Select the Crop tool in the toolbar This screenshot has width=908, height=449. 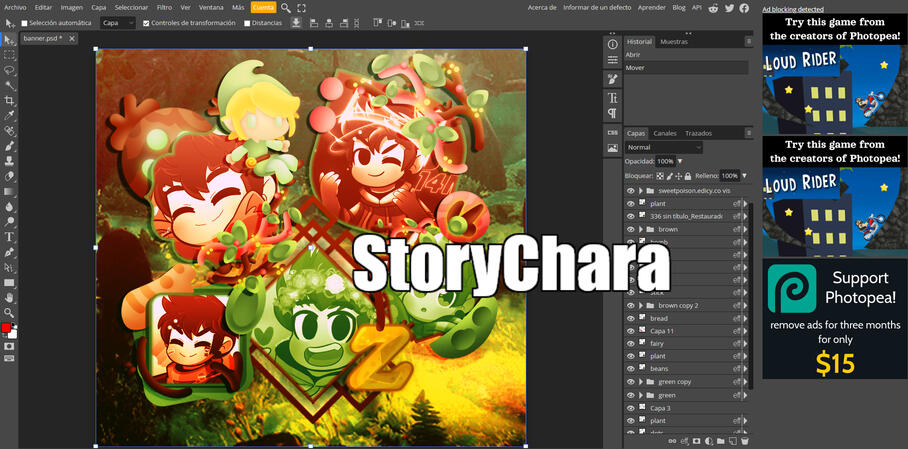[9, 101]
